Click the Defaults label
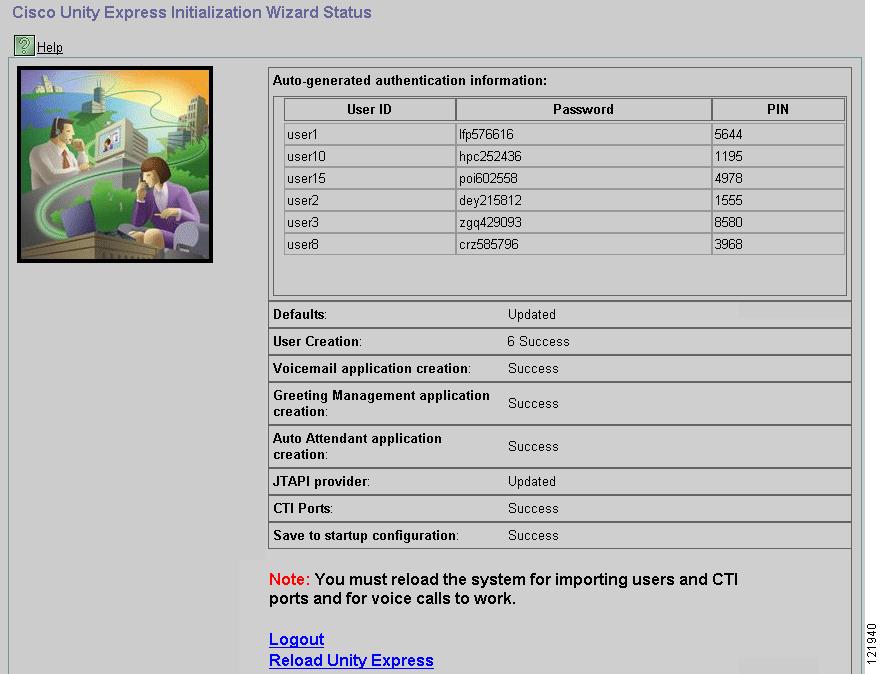 [x=300, y=314]
